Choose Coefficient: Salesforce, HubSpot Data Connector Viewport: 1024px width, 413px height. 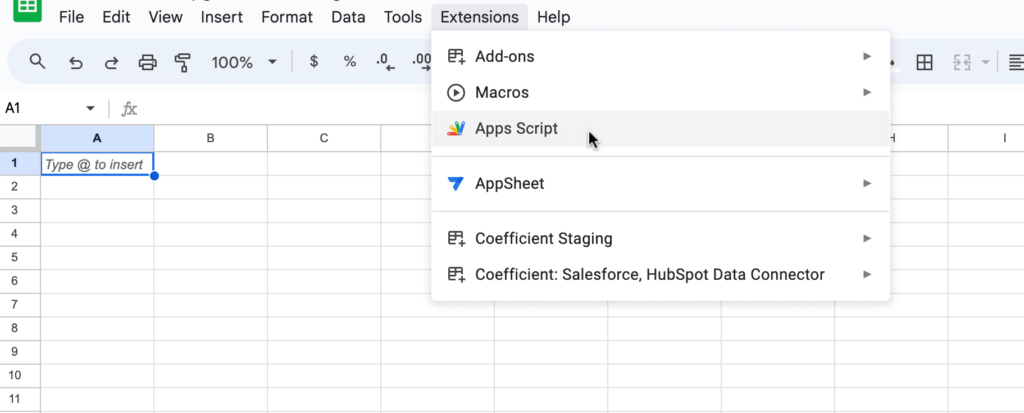(x=660, y=274)
